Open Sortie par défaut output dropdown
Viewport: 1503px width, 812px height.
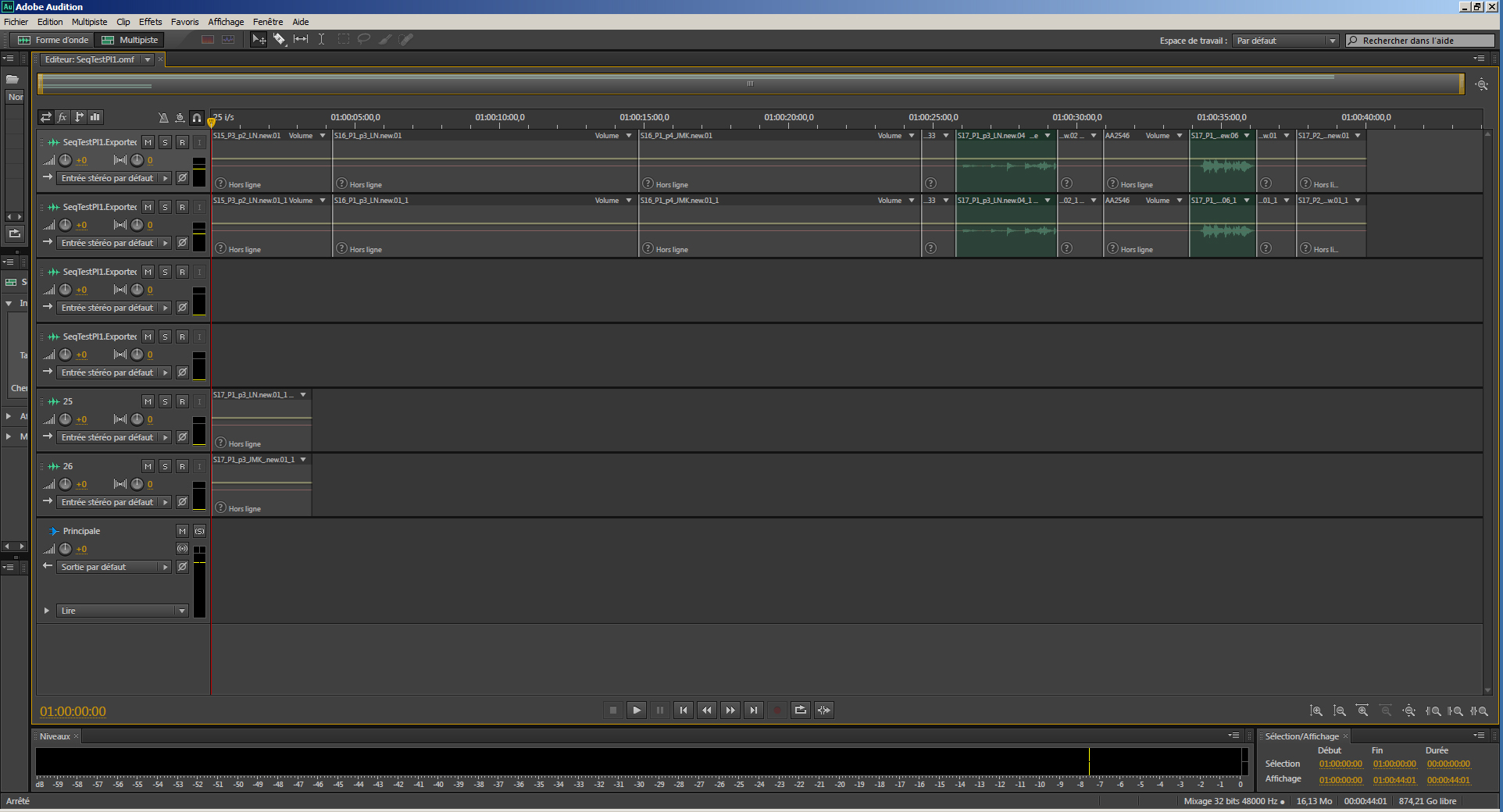click(114, 567)
